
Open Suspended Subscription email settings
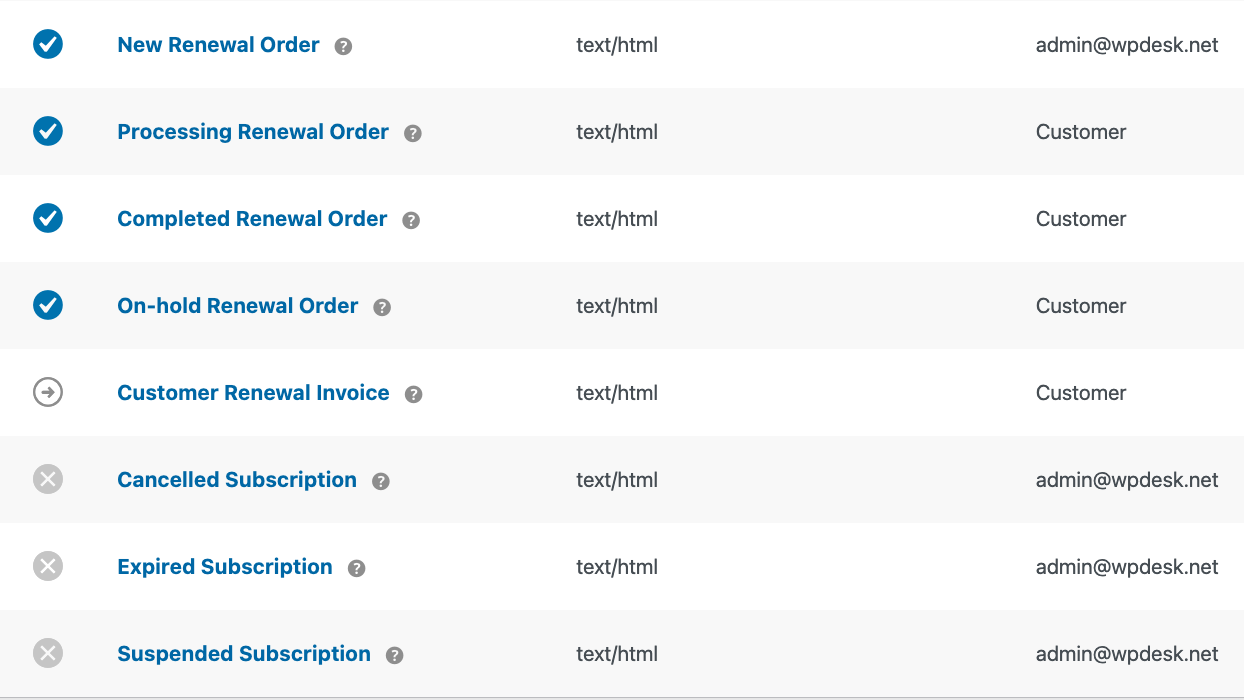pos(244,654)
